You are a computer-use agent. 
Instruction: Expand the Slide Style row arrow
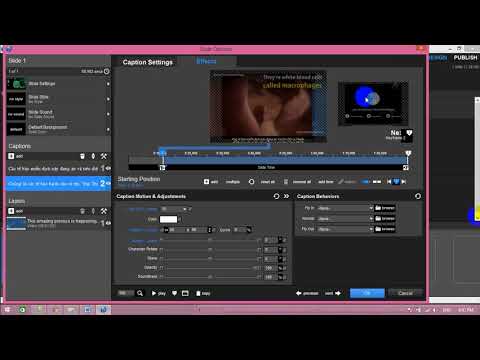108,99
